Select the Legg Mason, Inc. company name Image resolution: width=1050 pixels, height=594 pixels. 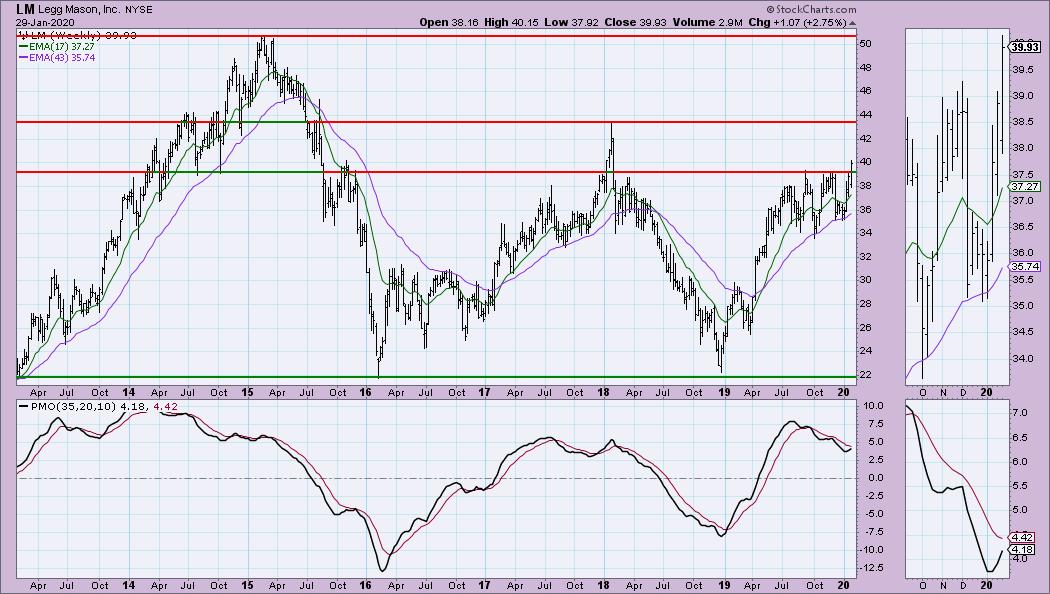80,10
